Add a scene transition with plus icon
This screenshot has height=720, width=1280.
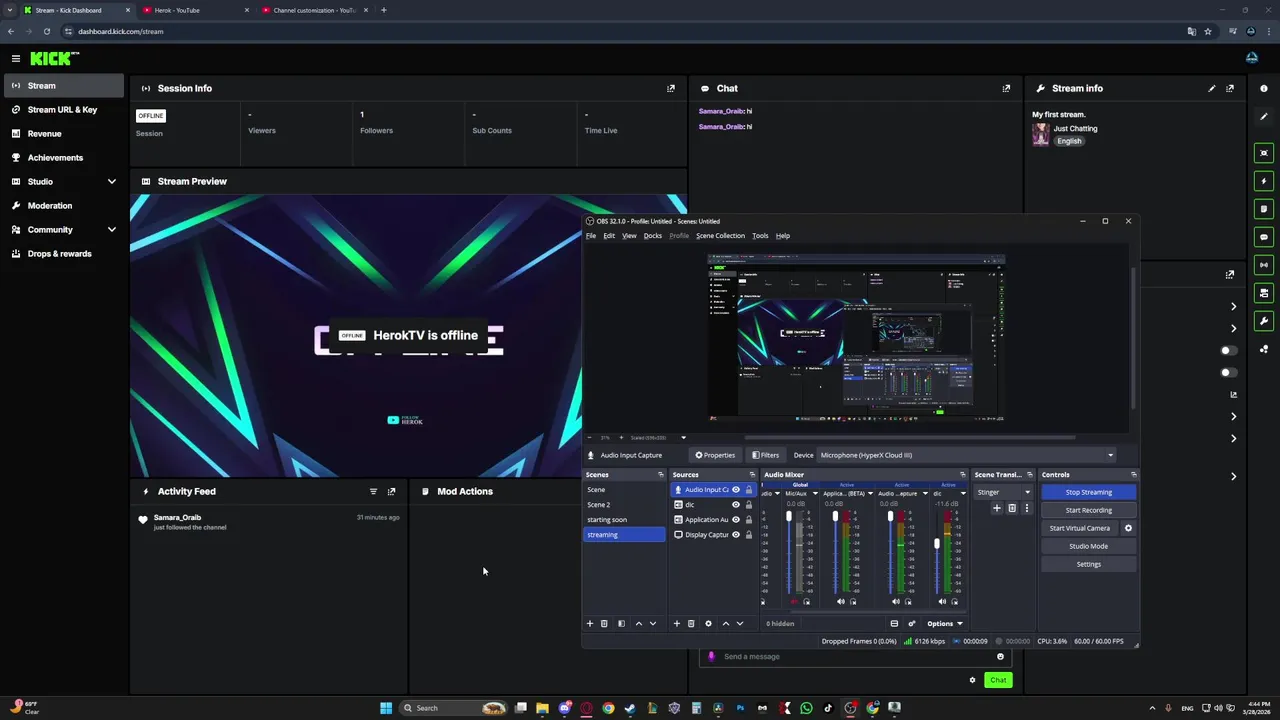pos(997,508)
